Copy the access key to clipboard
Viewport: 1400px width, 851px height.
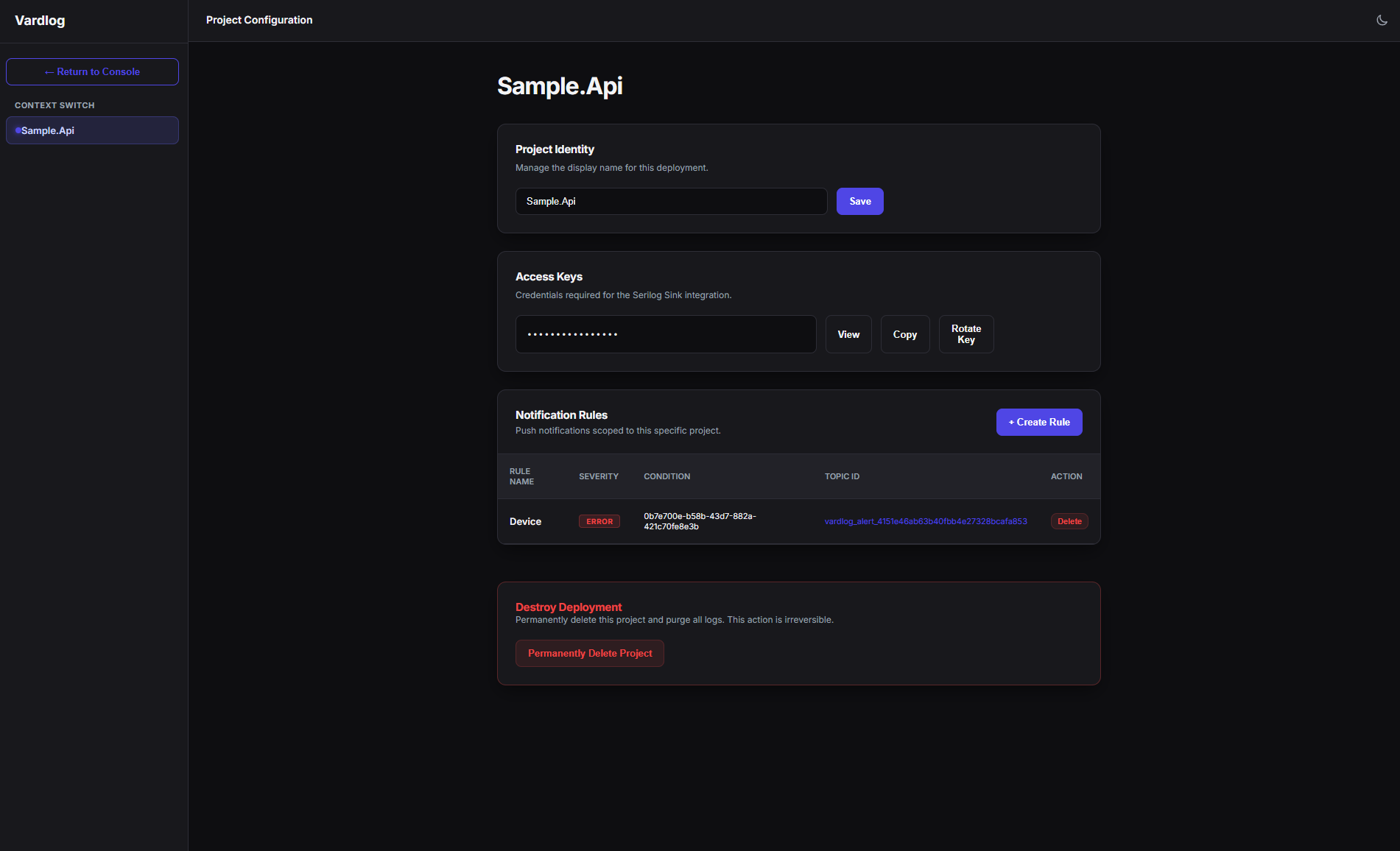[904, 333]
